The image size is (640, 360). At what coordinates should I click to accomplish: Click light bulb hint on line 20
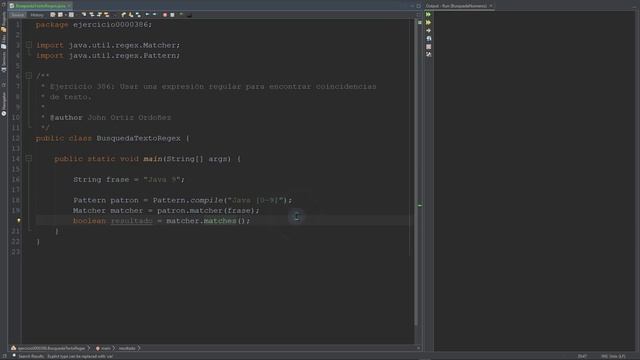pos(18,221)
